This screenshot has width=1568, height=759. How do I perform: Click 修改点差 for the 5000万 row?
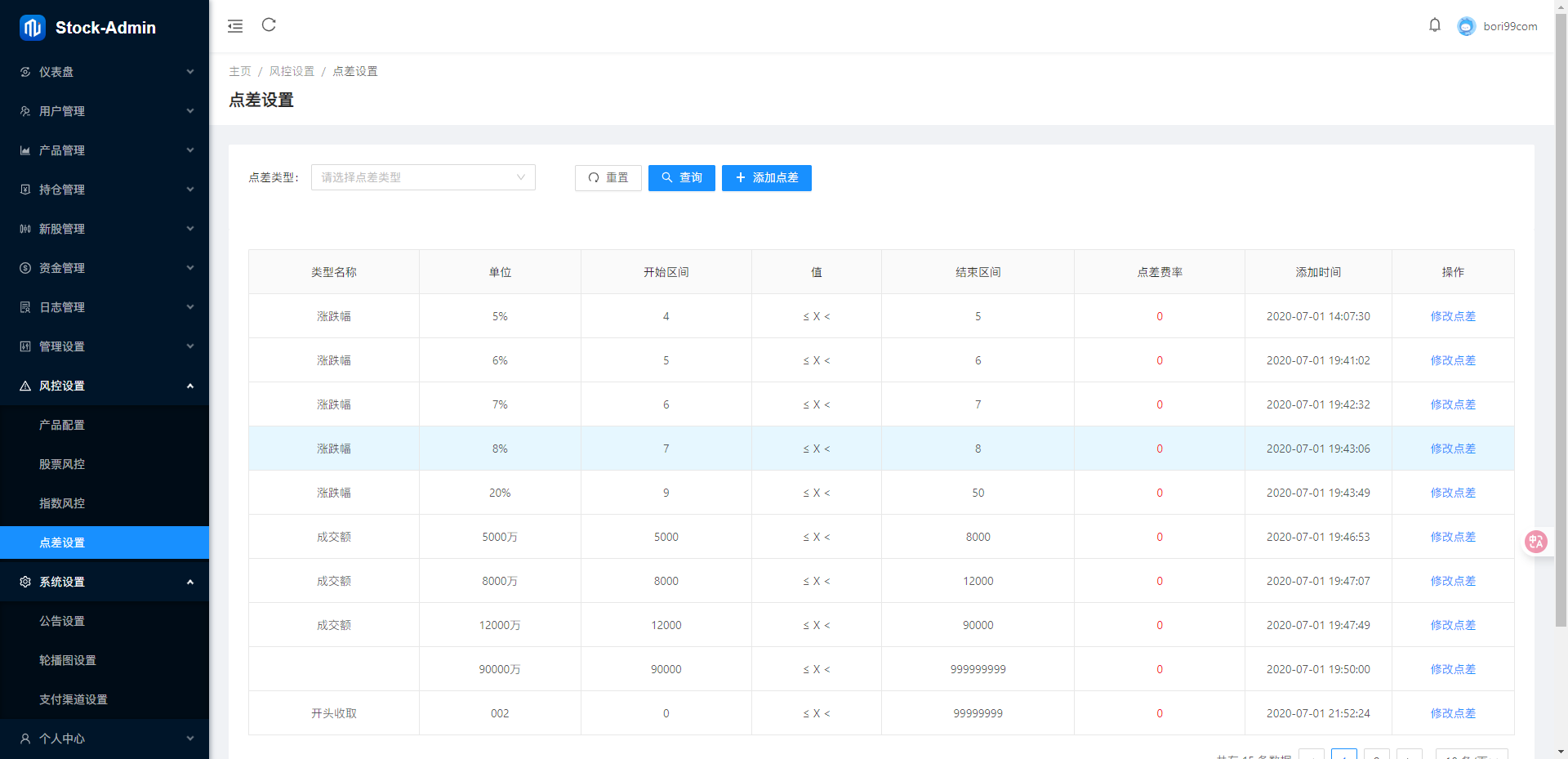[x=1453, y=537]
